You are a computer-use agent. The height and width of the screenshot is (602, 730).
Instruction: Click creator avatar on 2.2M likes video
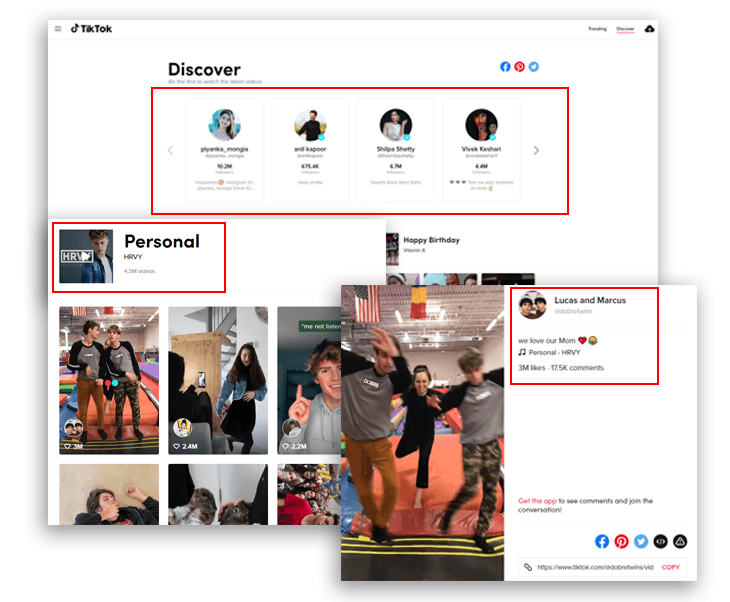click(292, 427)
